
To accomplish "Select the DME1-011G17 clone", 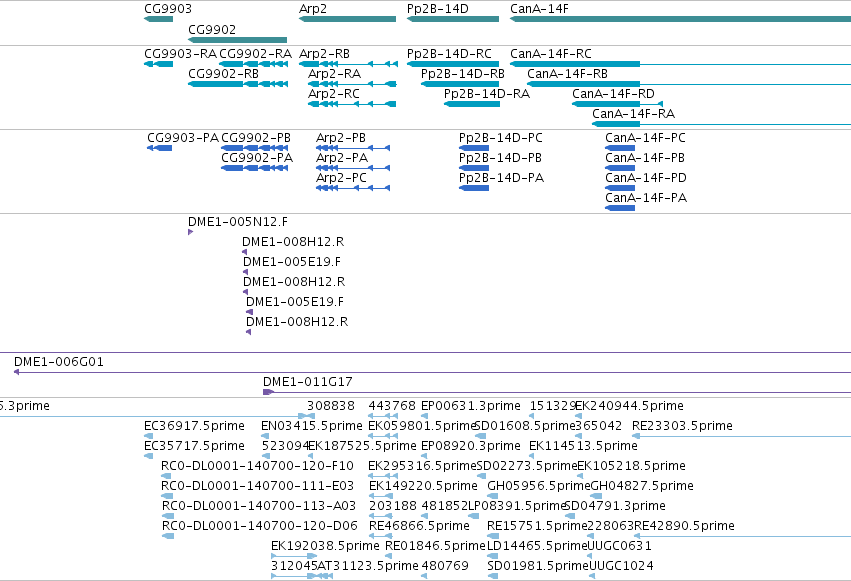I will tap(557, 392).
